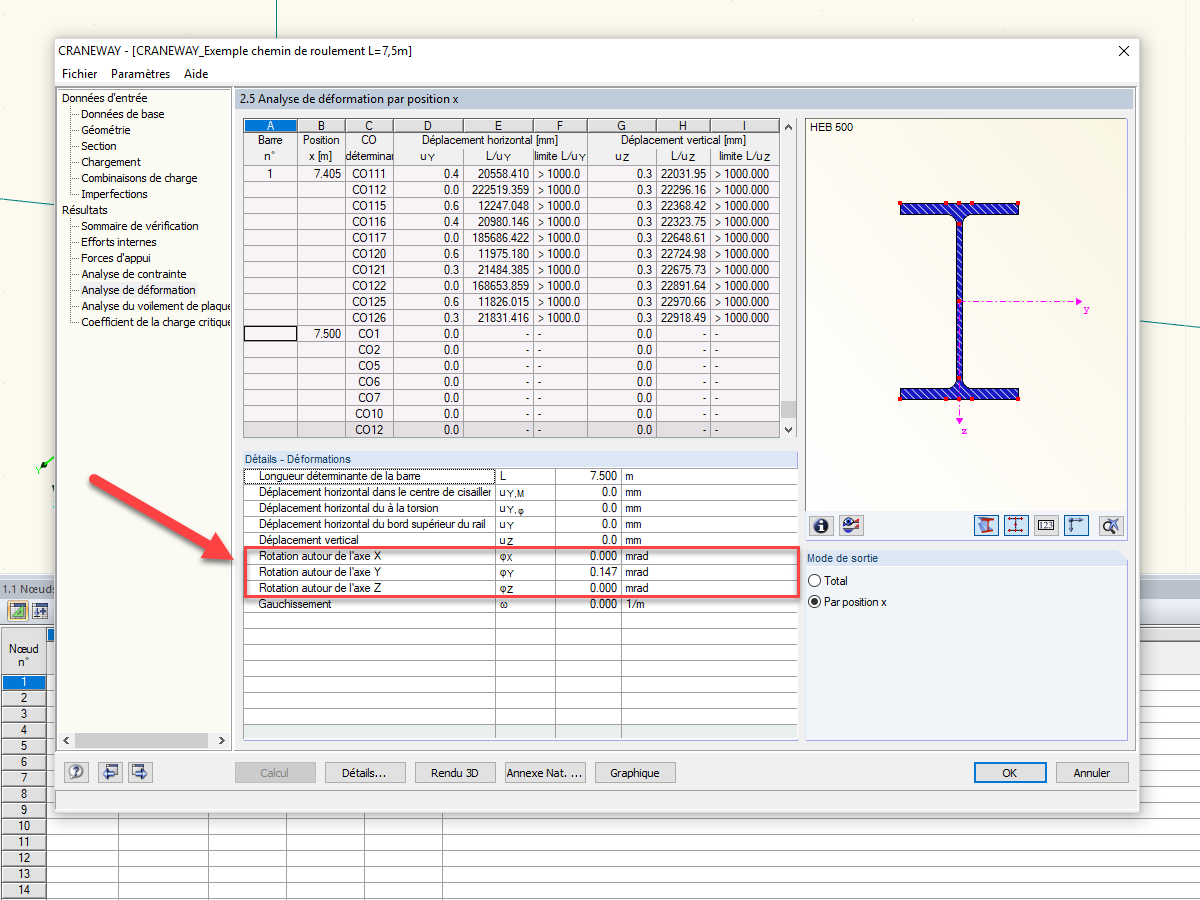Click the Gauchissement detail row
The width and height of the screenshot is (1200, 900).
(521, 604)
